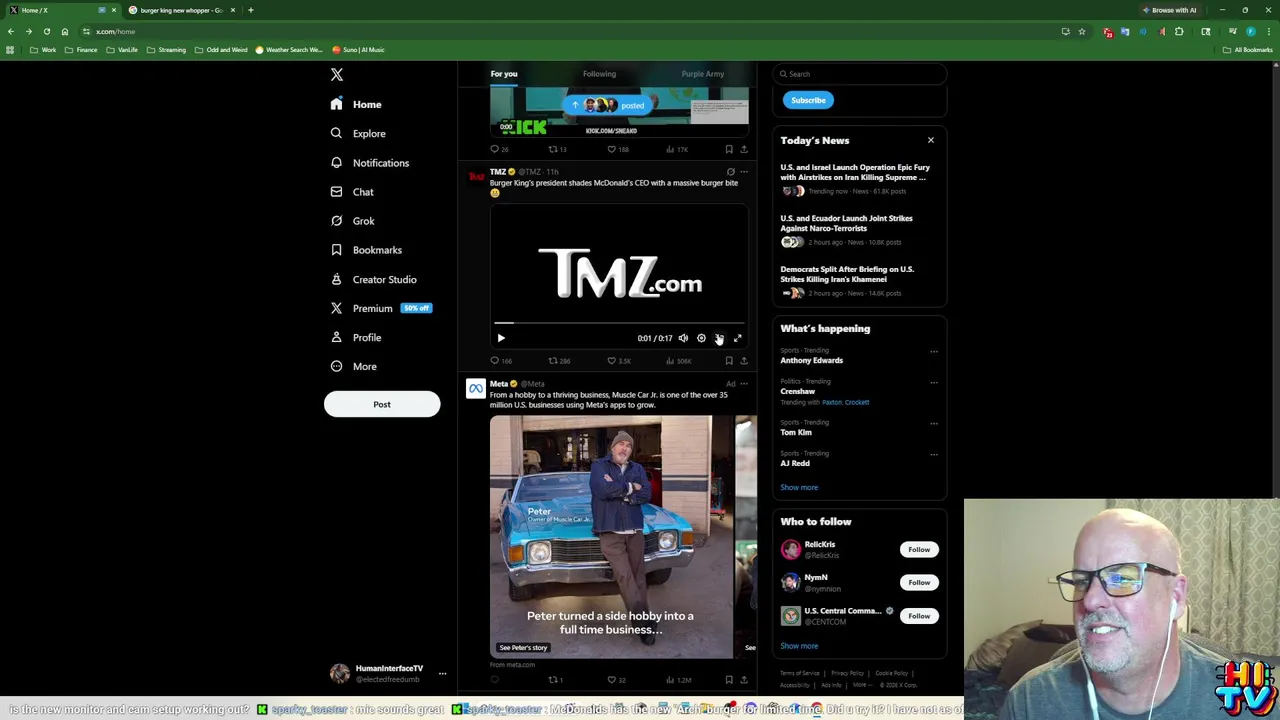The image size is (1280, 720).
Task: Open options for AJ Redd trend
Action: click(934, 454)
